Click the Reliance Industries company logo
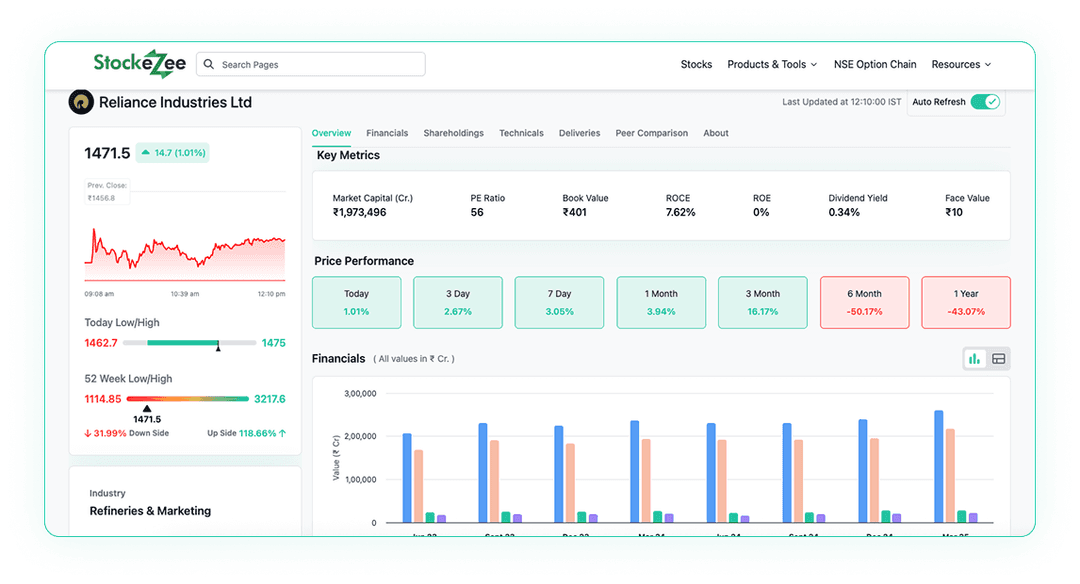This screenshot has width=1080, height=584. [x=81, y=102]
